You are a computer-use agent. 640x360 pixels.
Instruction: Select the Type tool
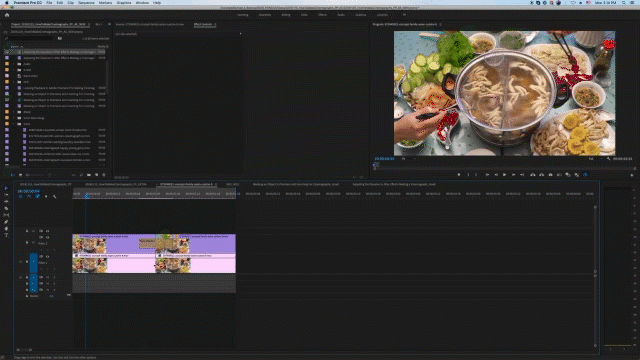6,235
